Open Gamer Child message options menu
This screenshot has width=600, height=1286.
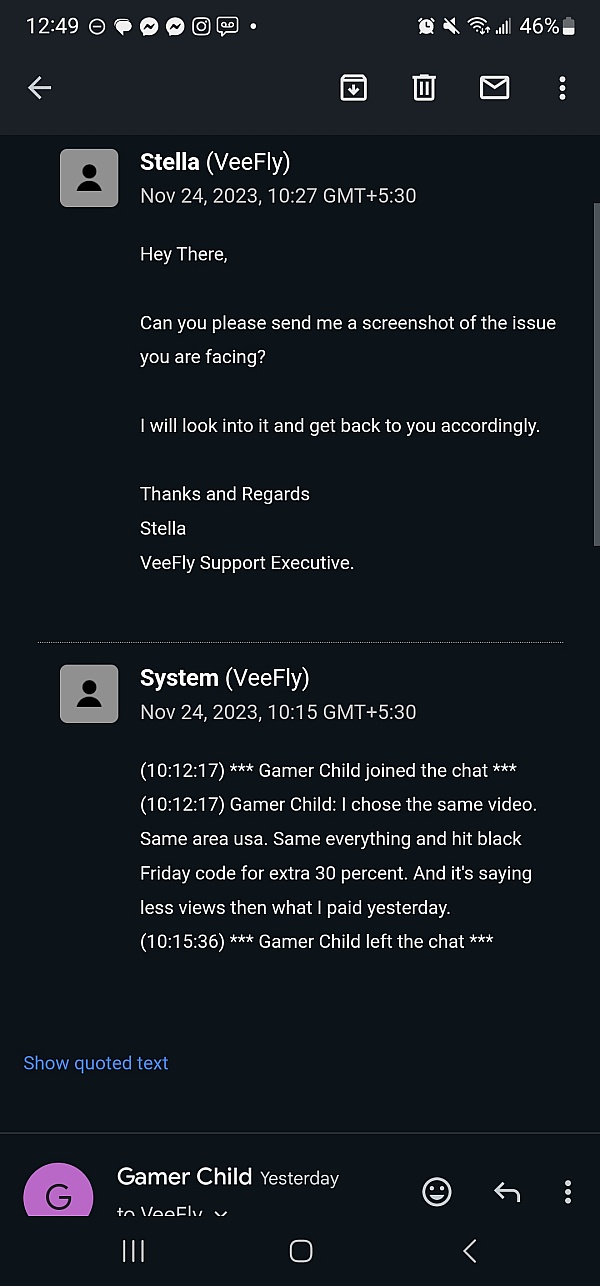tap(567, 1191)
